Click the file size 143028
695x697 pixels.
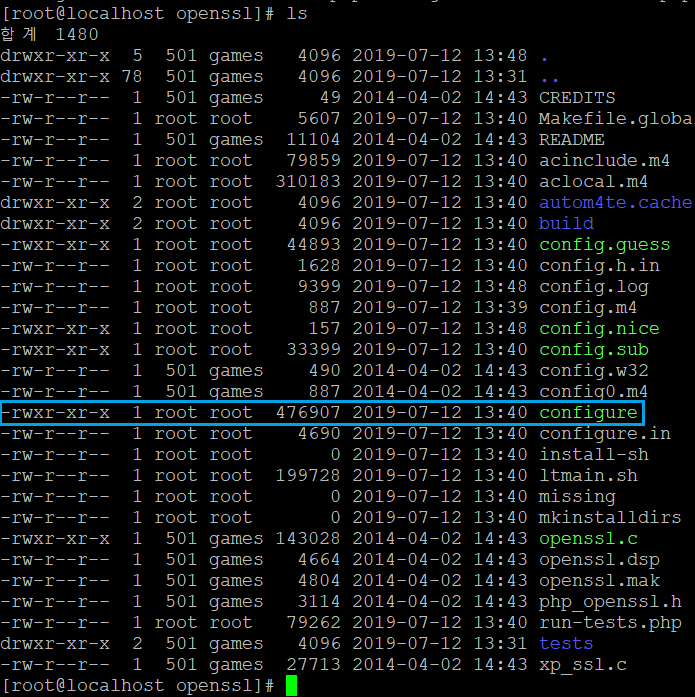[308, 539]
